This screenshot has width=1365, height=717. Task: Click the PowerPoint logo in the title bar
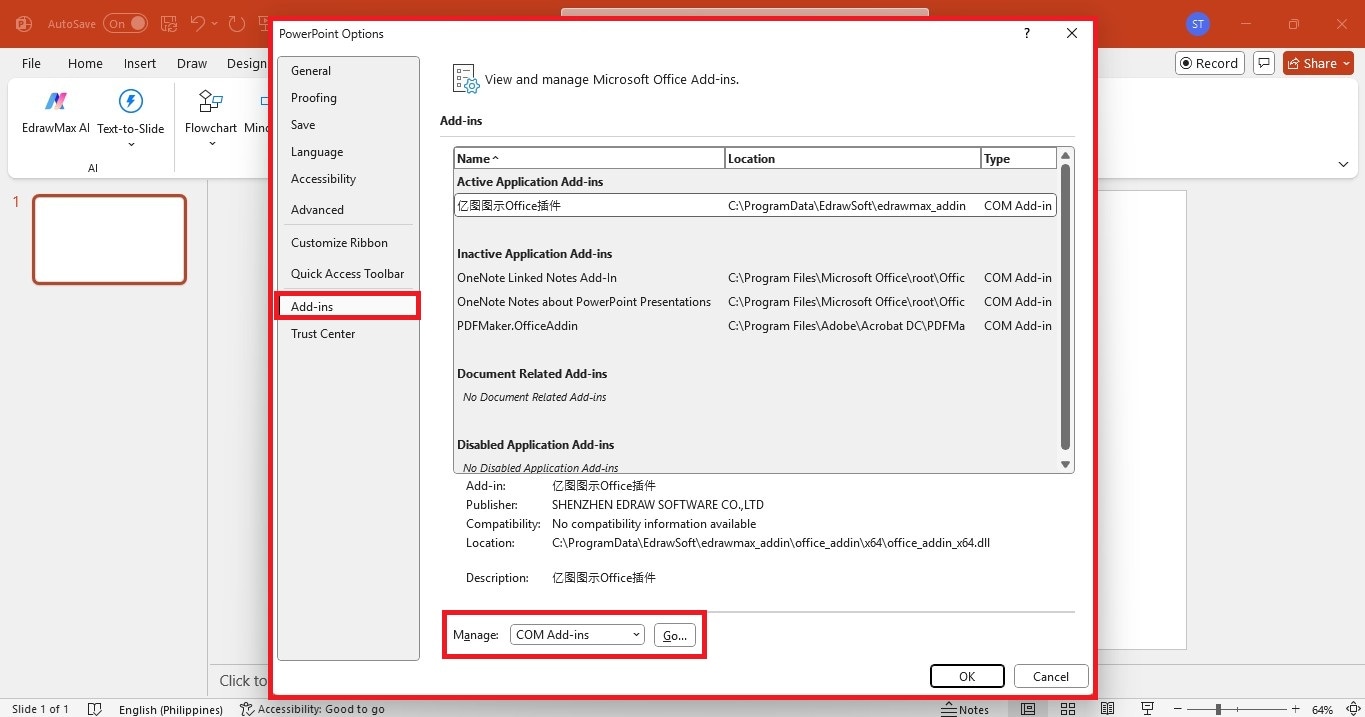(x=24, y=23)
